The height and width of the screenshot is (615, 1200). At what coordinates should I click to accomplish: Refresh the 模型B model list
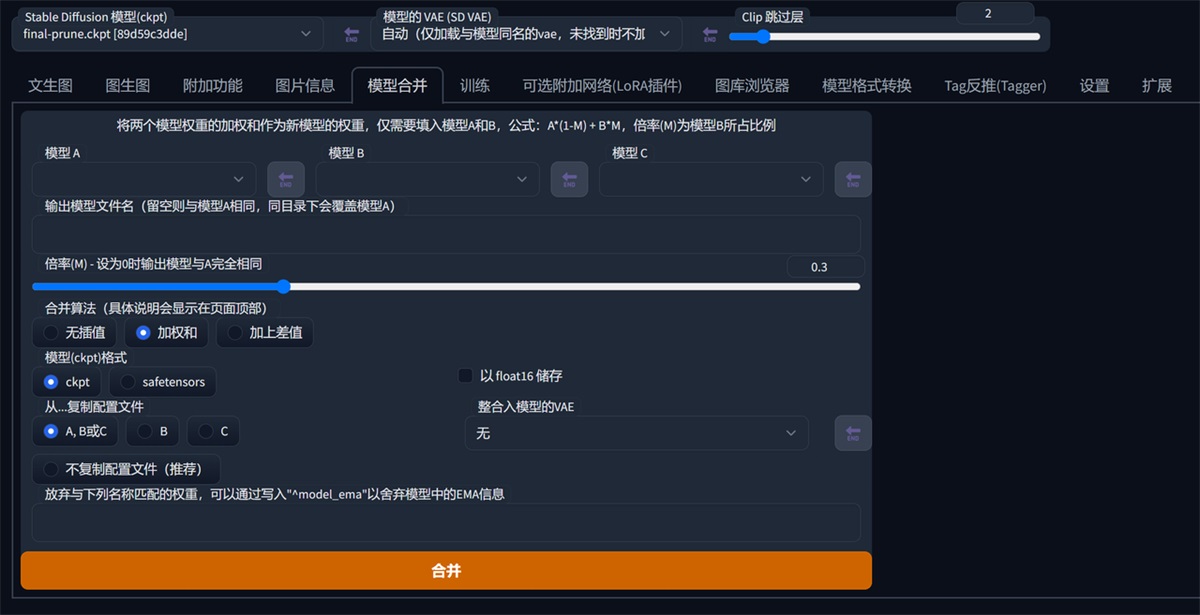point(569,179)
